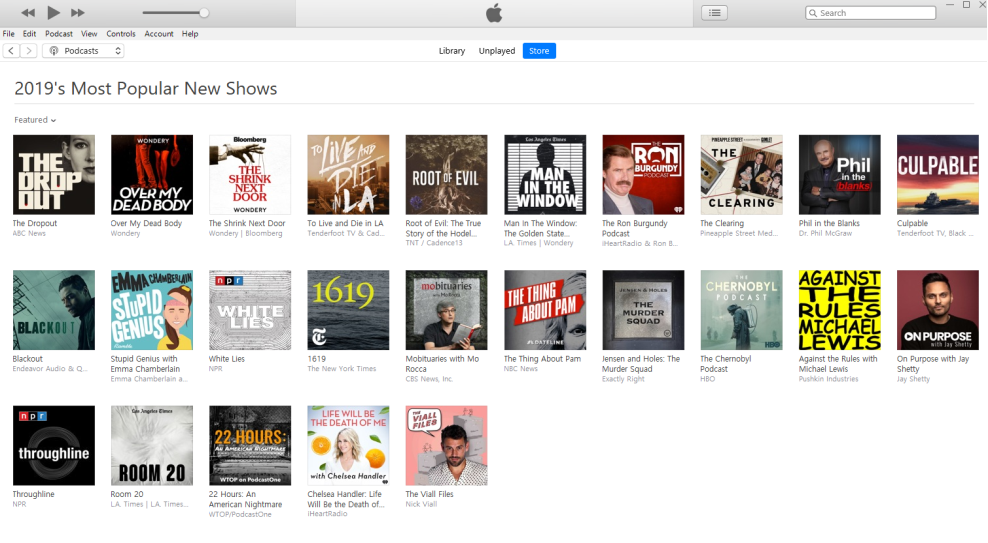Open the Controls menu
The width and height of the screenshot is (988, 543).
121,34
